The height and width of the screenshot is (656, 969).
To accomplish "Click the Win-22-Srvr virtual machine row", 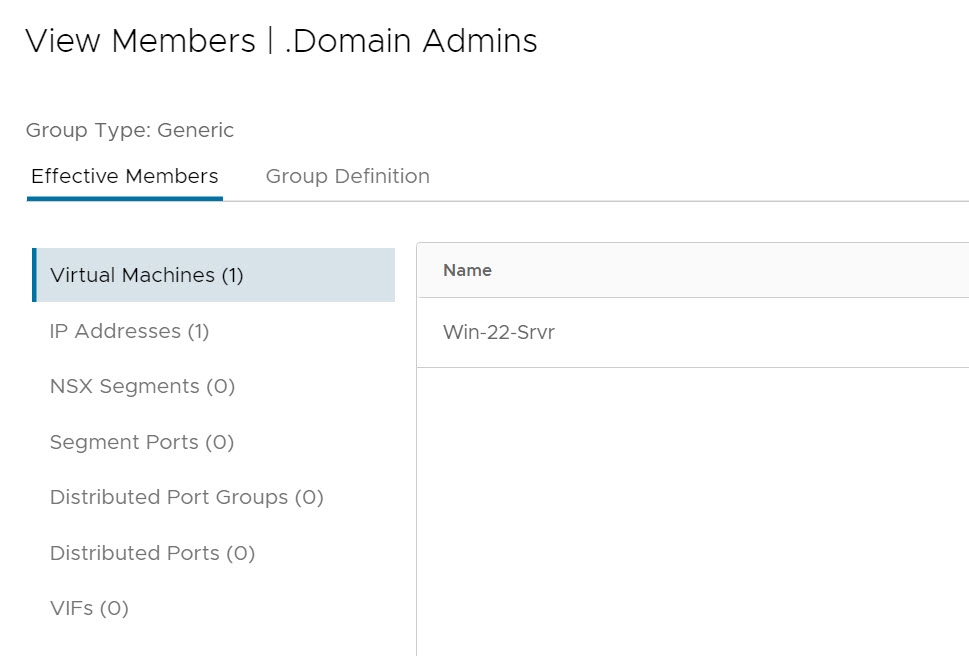I will pos(499,332).
